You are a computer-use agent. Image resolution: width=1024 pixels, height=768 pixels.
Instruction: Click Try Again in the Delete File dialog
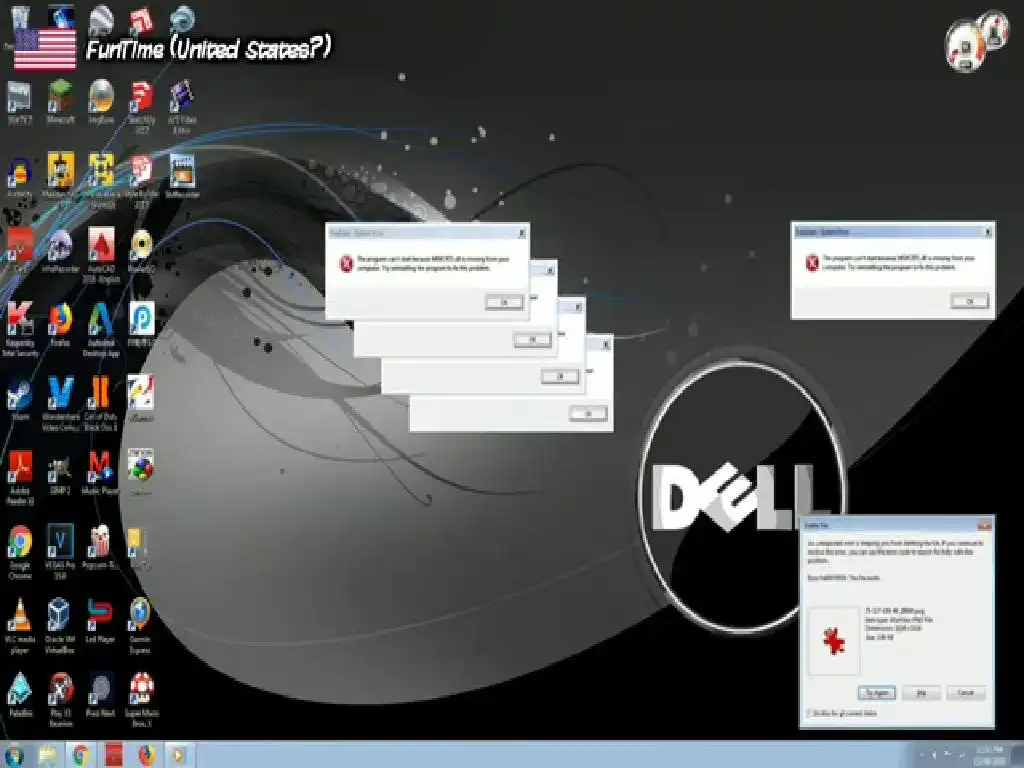pos(876,693)
